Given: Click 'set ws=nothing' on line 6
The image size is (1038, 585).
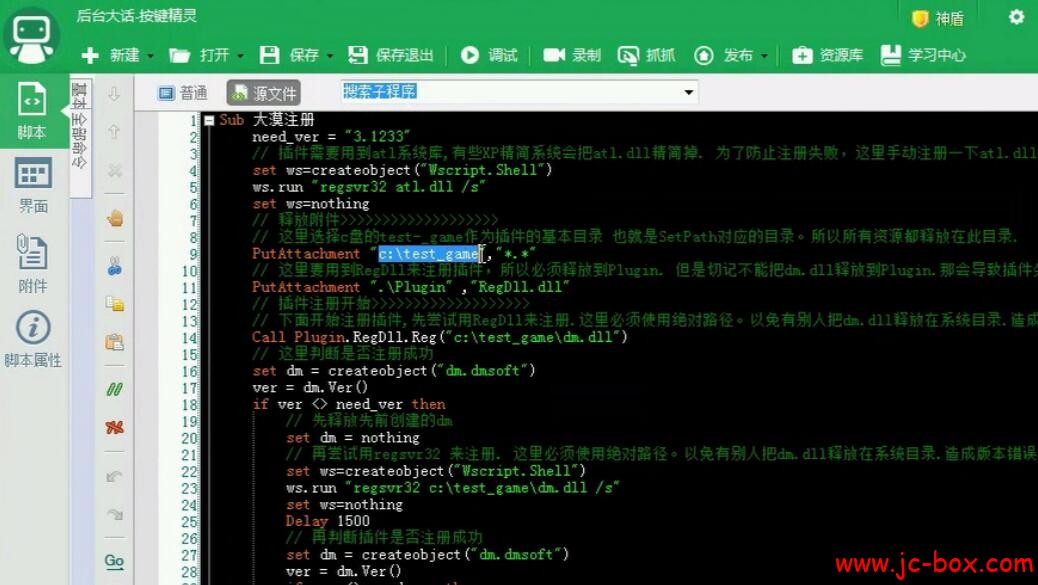Looking at the screenshot, I should coord(310,204).
